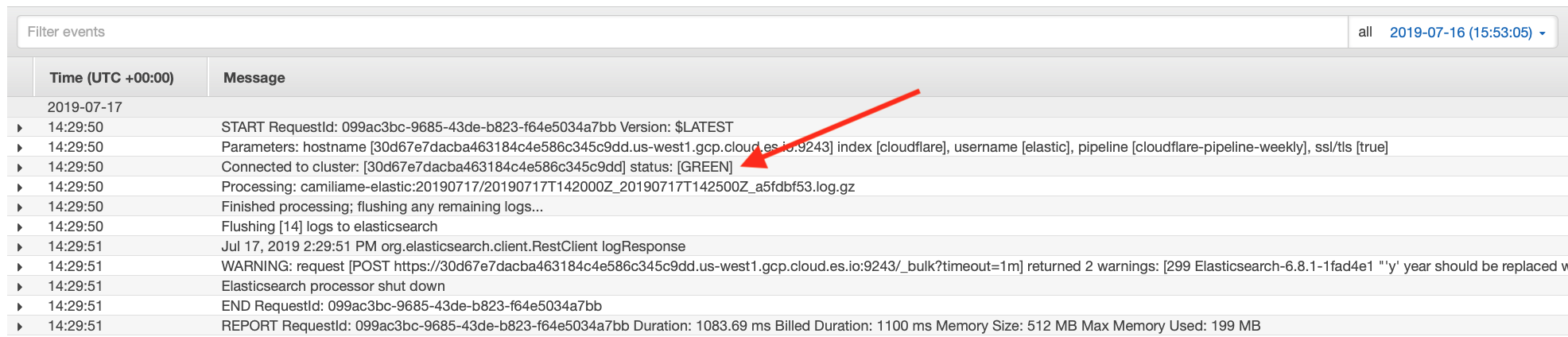Expand the Finished processing log row
This screenshot has height=337, width=1568.
coord(20,207)
